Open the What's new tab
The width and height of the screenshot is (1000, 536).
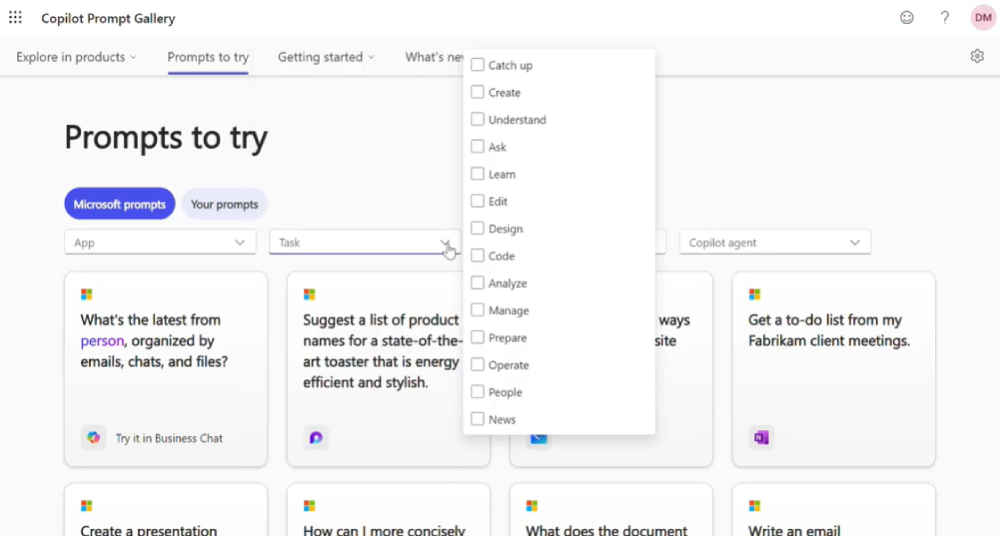(x=434, y=57)
